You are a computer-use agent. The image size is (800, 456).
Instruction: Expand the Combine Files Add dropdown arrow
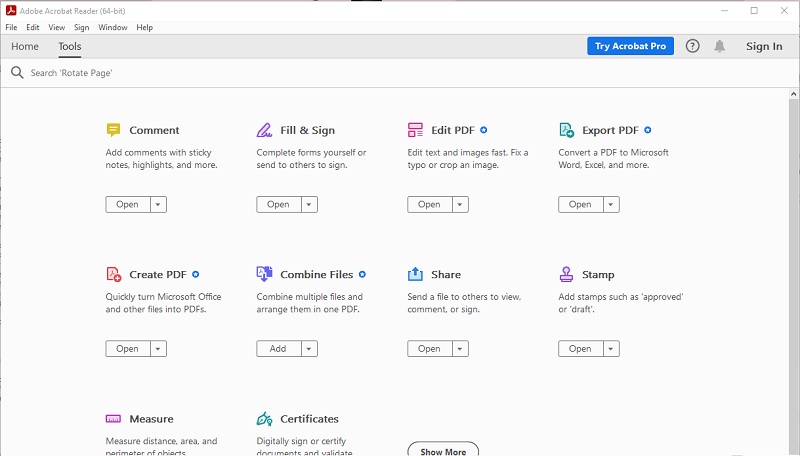click(x=309, y=349)
